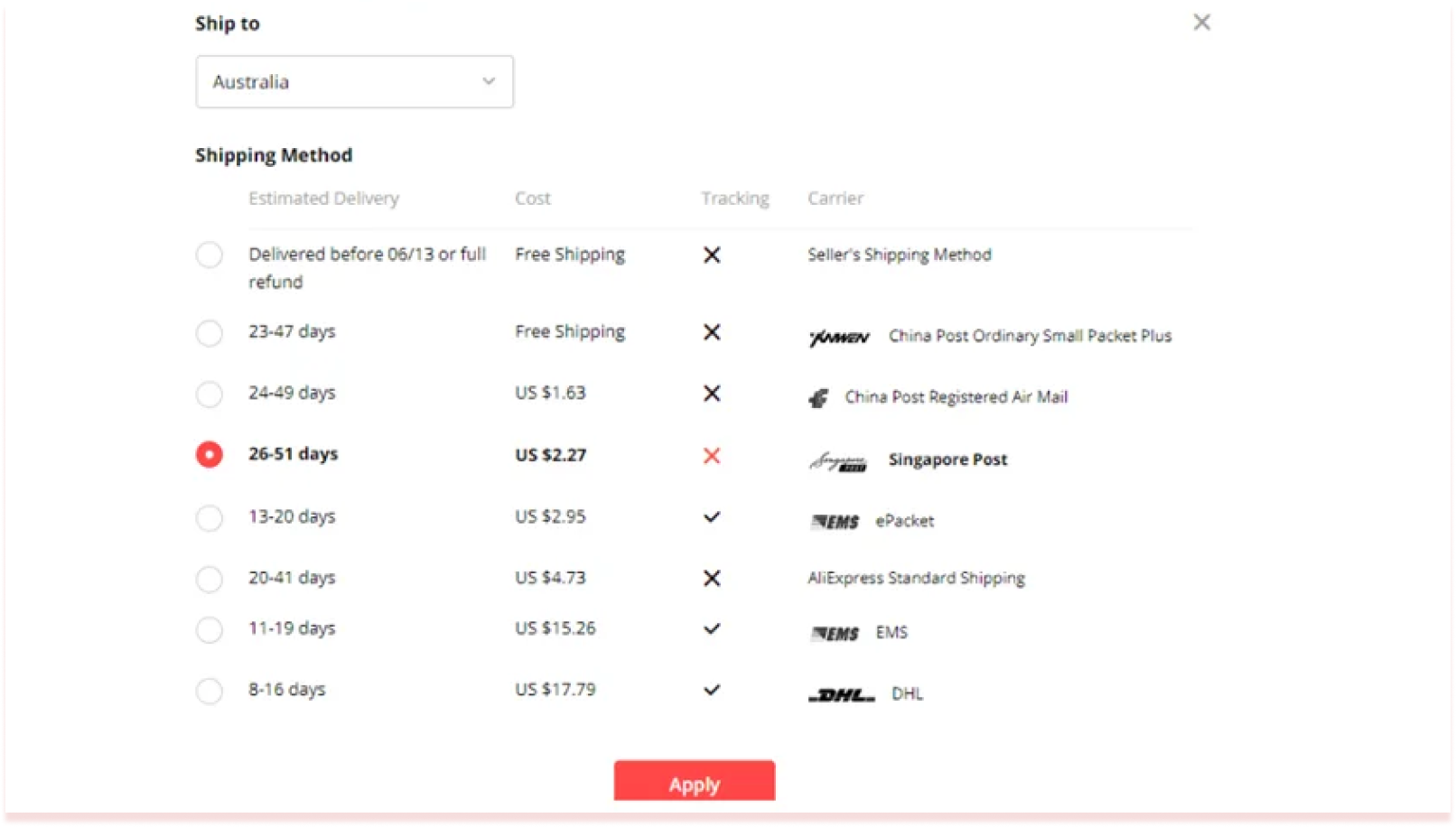Screen dimensions: 1456x827
Task: Close the shipping method dialog
Action: 1201,22
